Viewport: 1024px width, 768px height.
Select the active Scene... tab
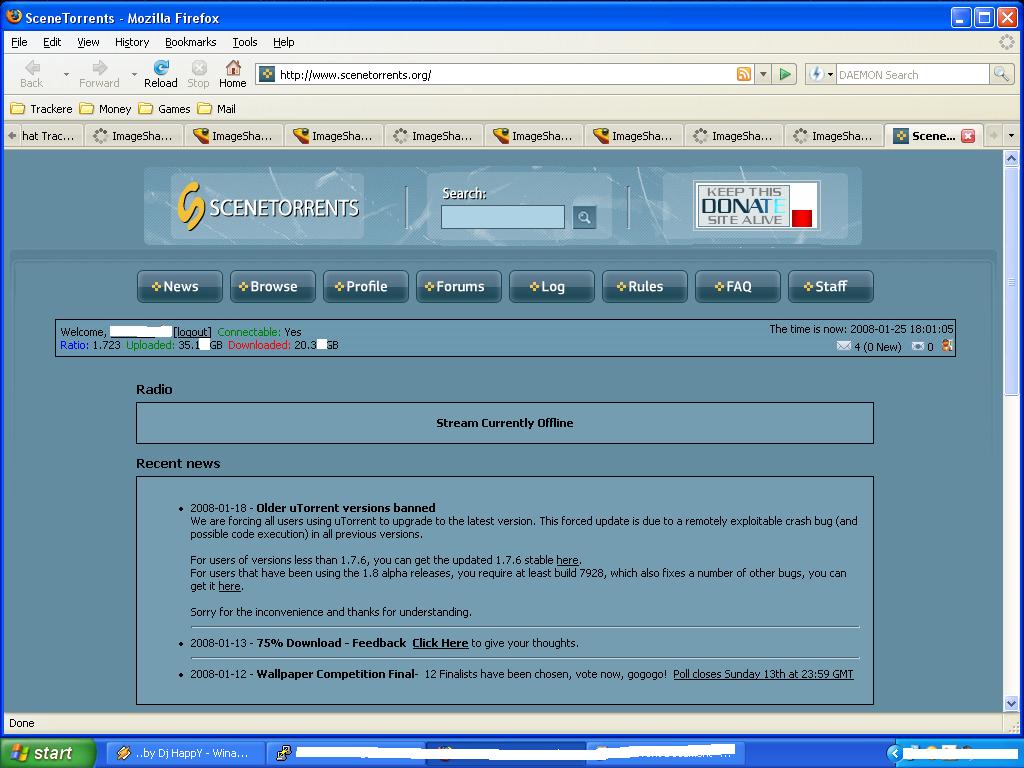tap(933, 136)
